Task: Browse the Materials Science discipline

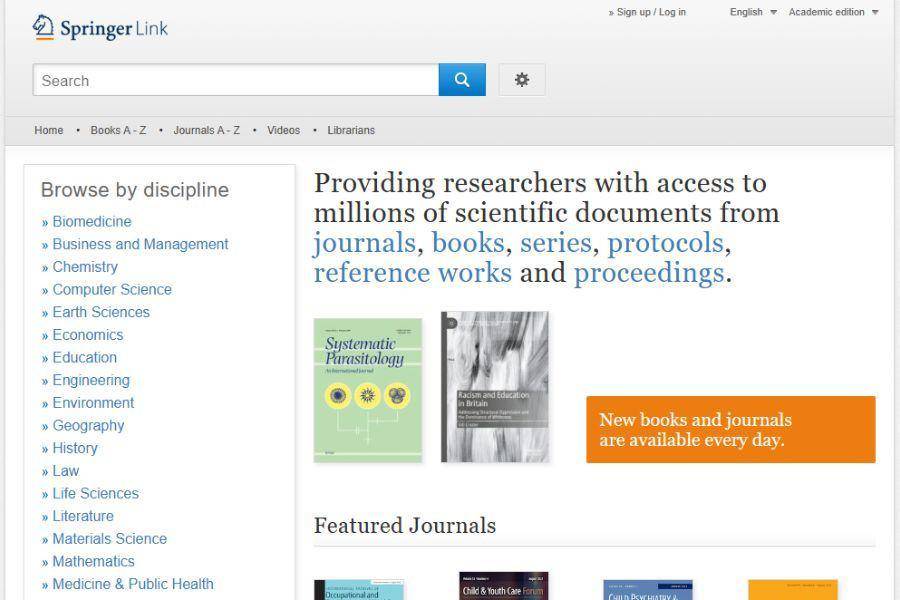Action: pyautogui.click(x=110, y=539)
